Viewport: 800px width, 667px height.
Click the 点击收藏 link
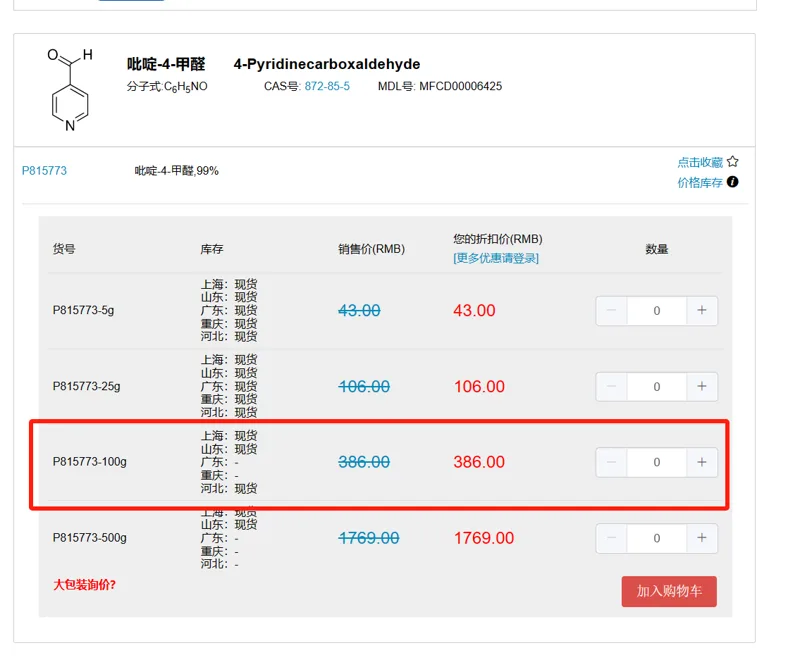(x=700, y=162)
